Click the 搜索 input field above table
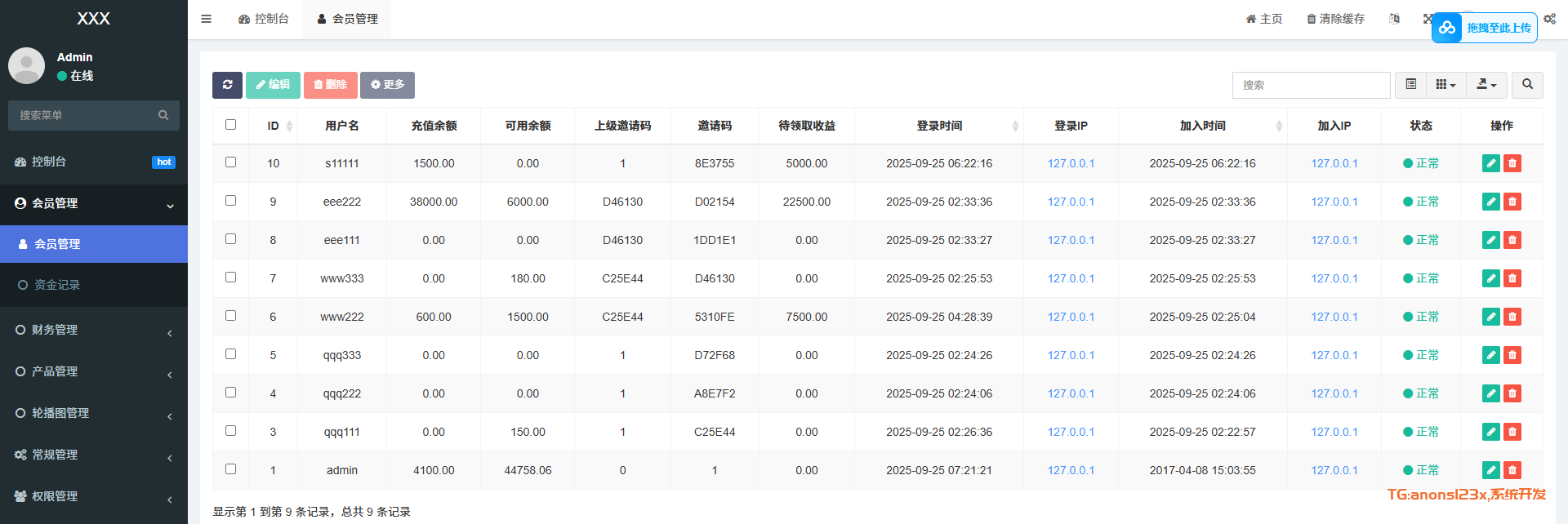This screenshot has height=524, width=1568. click(x=1311, y=85)
